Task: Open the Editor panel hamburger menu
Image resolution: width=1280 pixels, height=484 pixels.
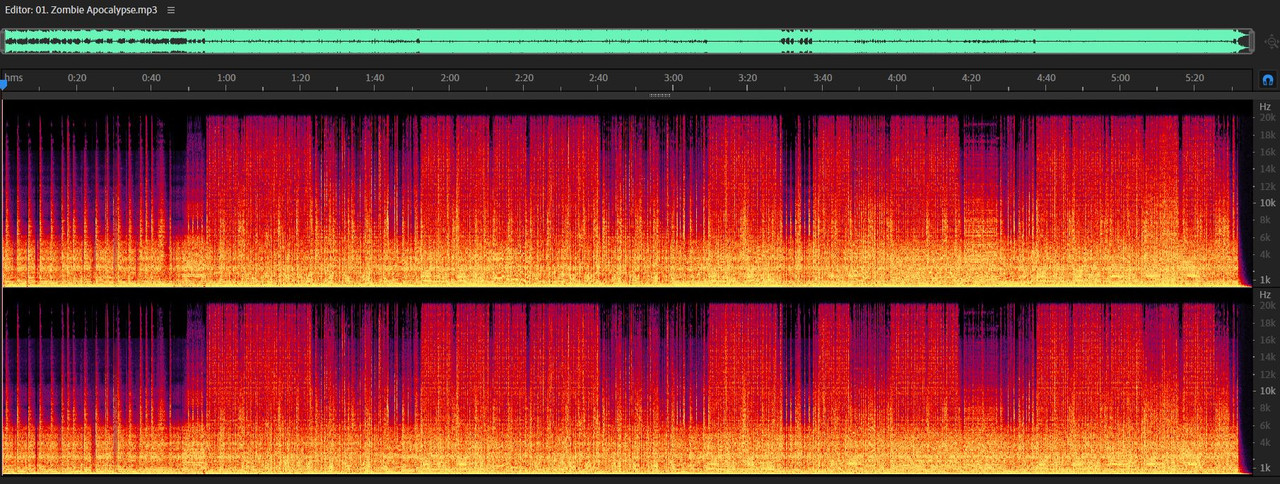Action: click(171, 9)
